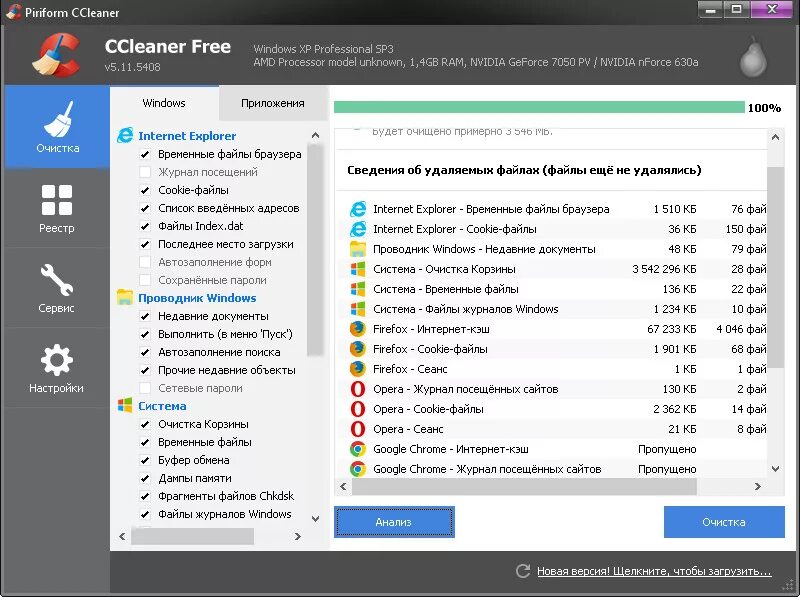Screen dimensions: 800x597
Task: Select the '3 542 296 КБ' size value
Action: (664, 269)
